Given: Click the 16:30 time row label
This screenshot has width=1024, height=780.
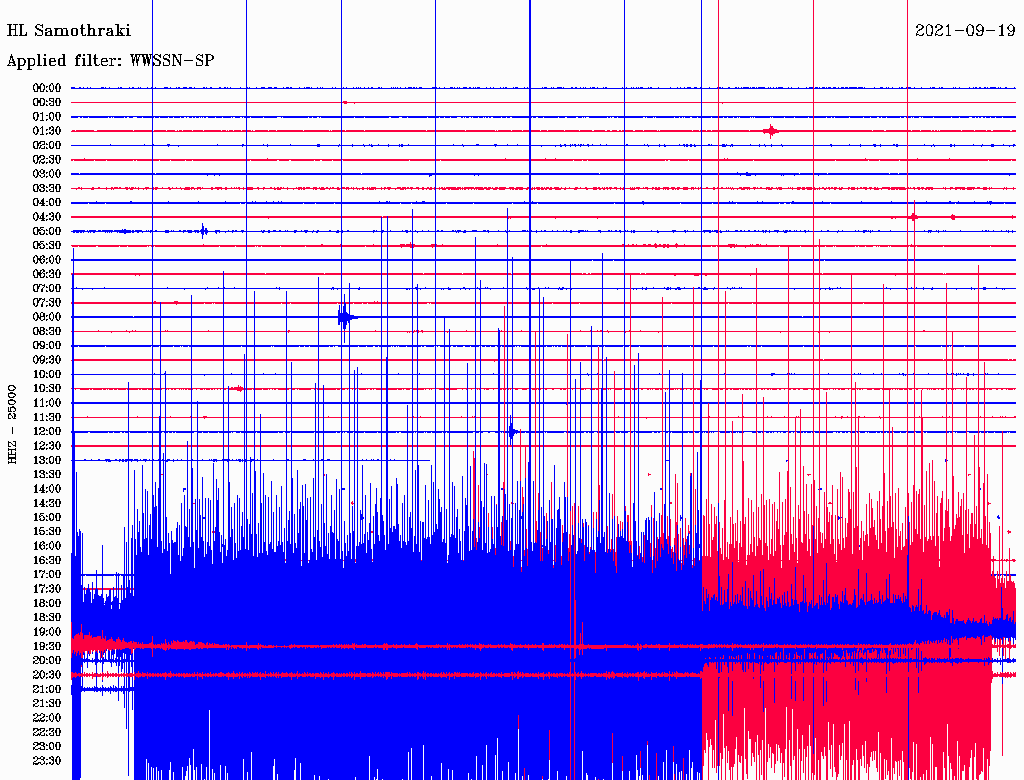Looking at the screenshot, I should pos(47,561).
